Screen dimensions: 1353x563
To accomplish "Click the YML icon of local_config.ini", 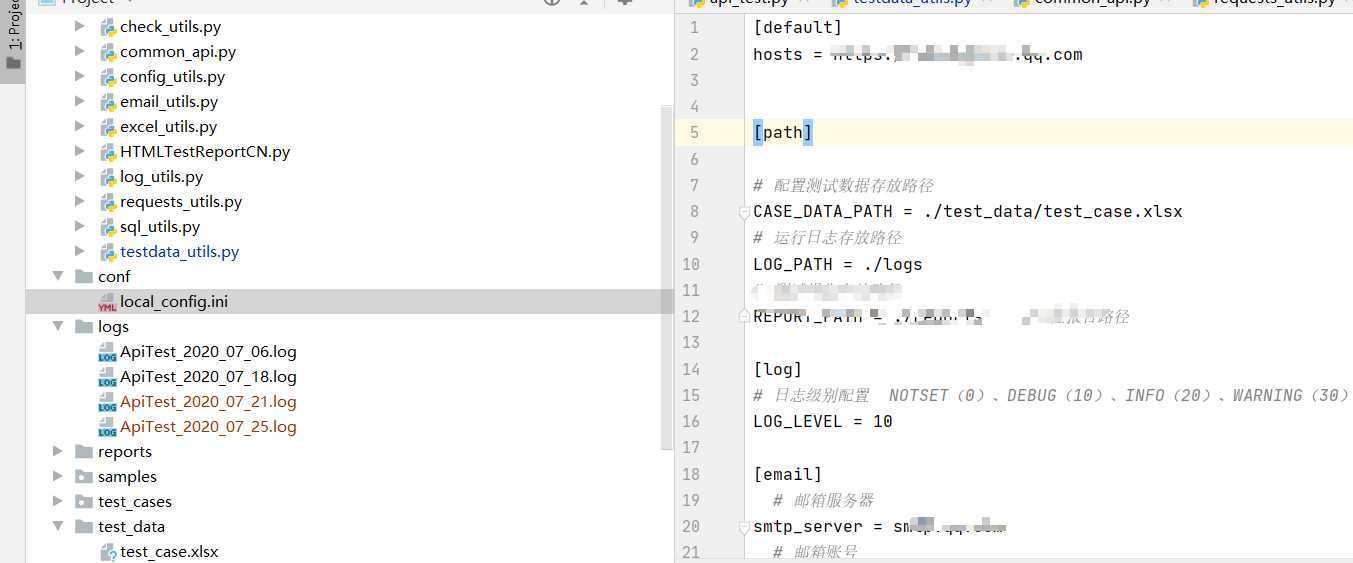I will pos(107,302).
